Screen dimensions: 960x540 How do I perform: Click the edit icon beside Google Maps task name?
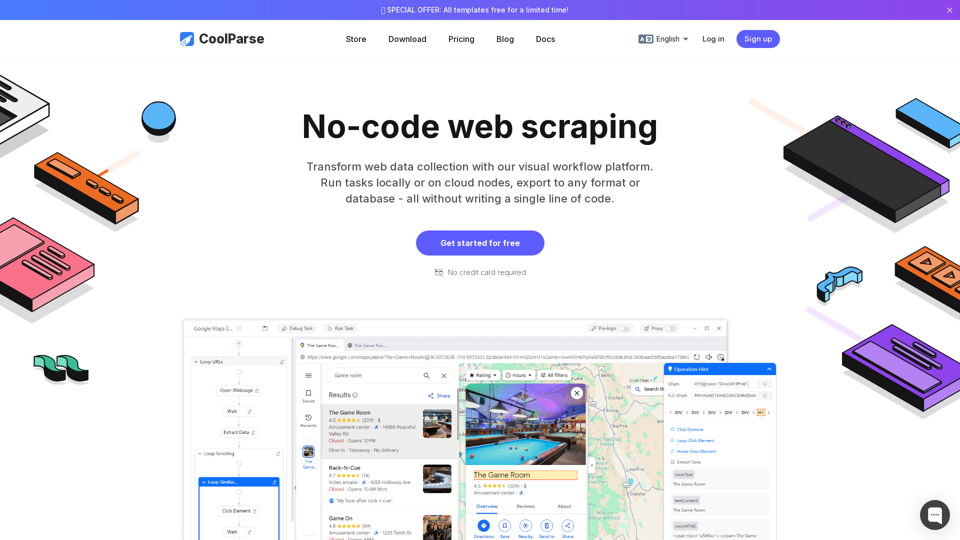(239, 328)
